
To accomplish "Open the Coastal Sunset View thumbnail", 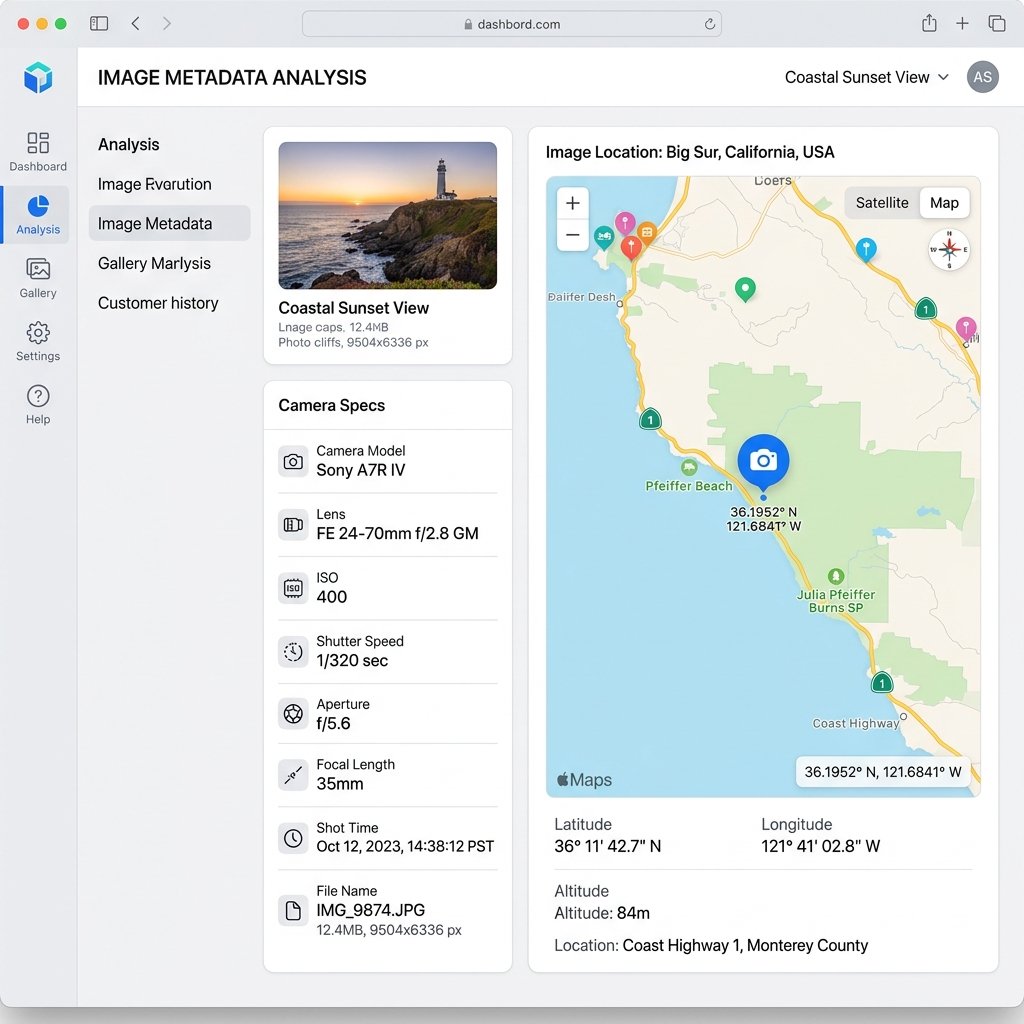I will [387, 216].
